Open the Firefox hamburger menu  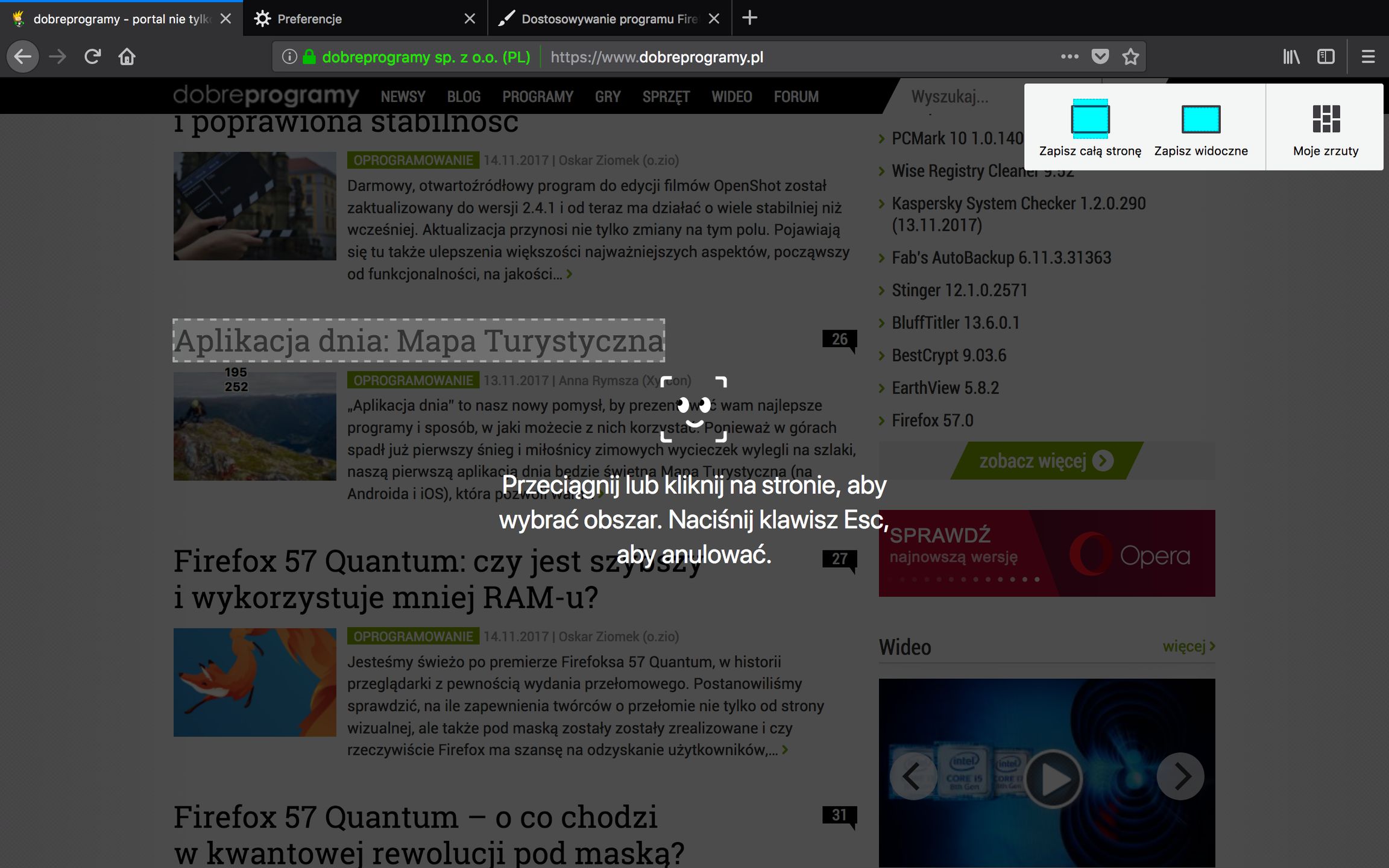[x=1367, y=56]
